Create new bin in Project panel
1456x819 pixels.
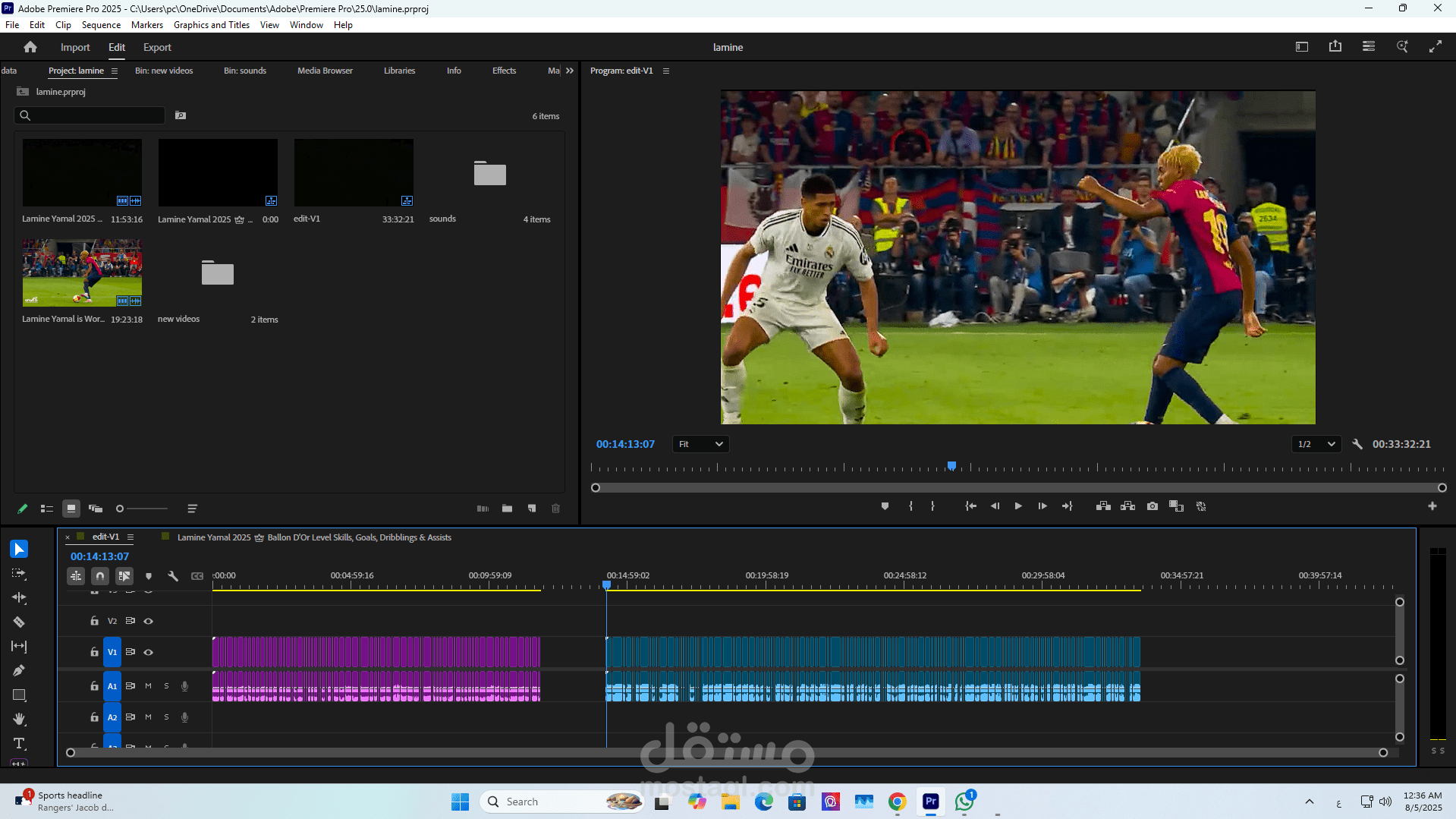click(x=507, y=509)
